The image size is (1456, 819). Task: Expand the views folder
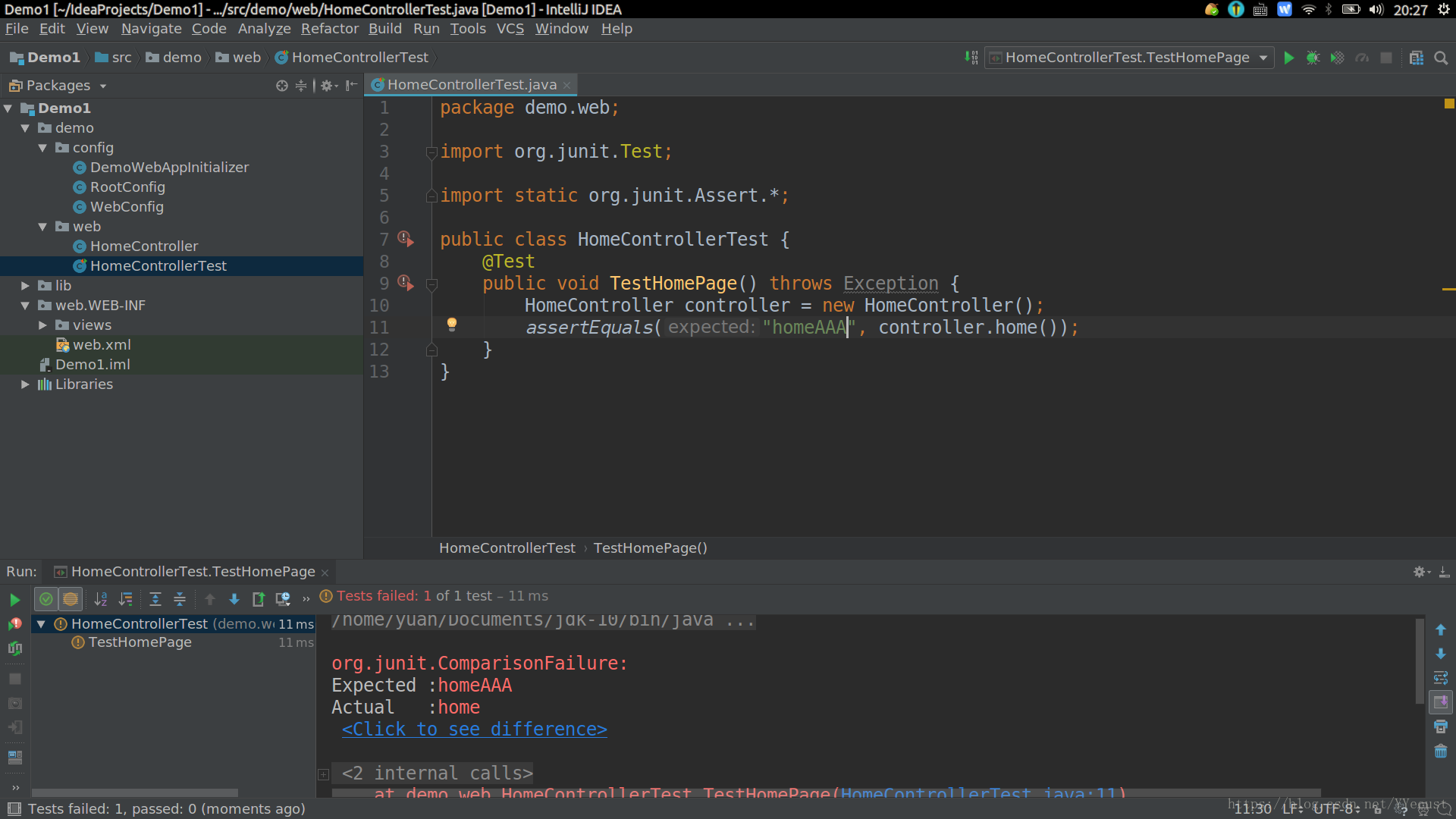point(42,325)
